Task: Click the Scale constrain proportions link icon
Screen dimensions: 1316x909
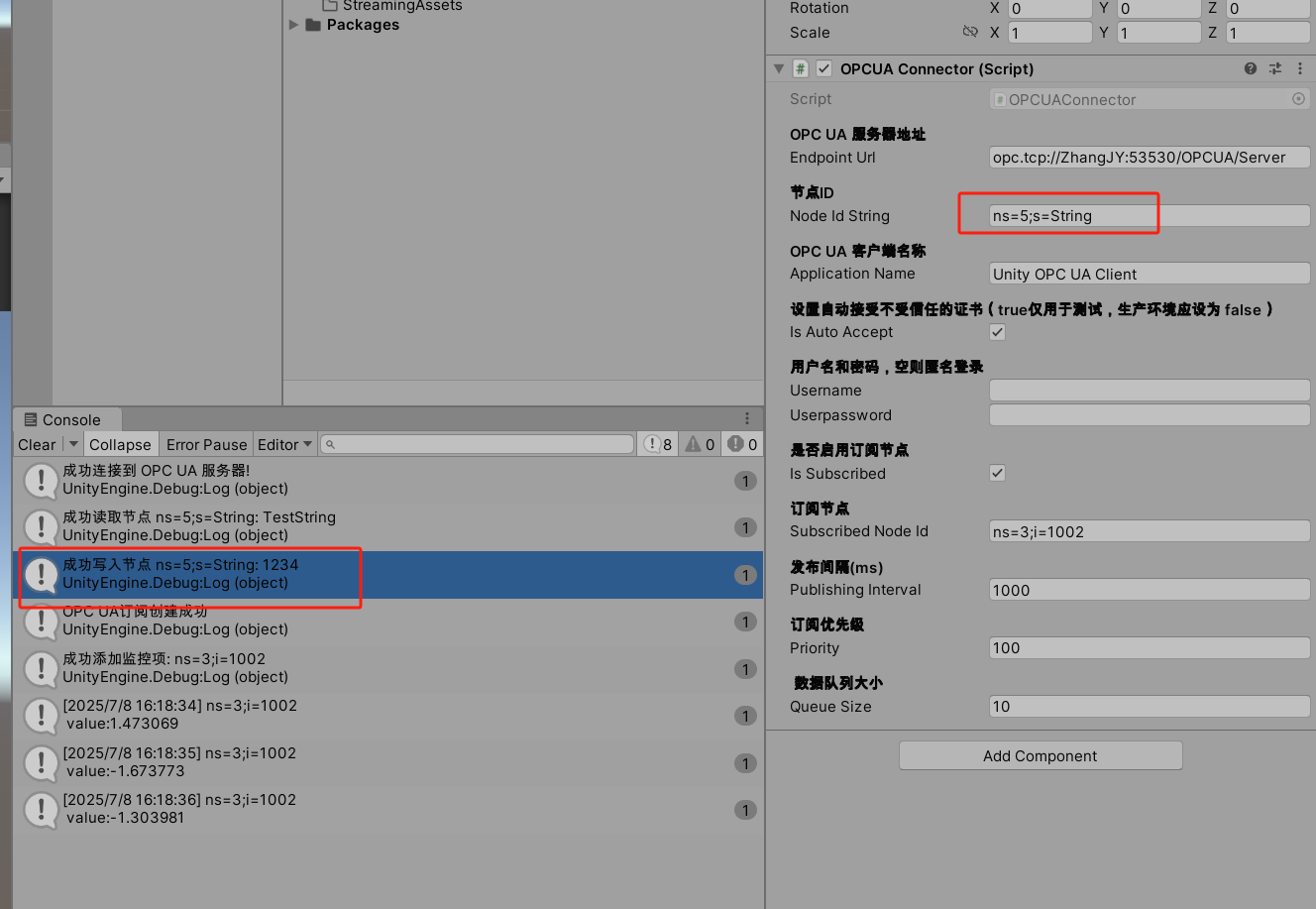Action: coord(970,32)
